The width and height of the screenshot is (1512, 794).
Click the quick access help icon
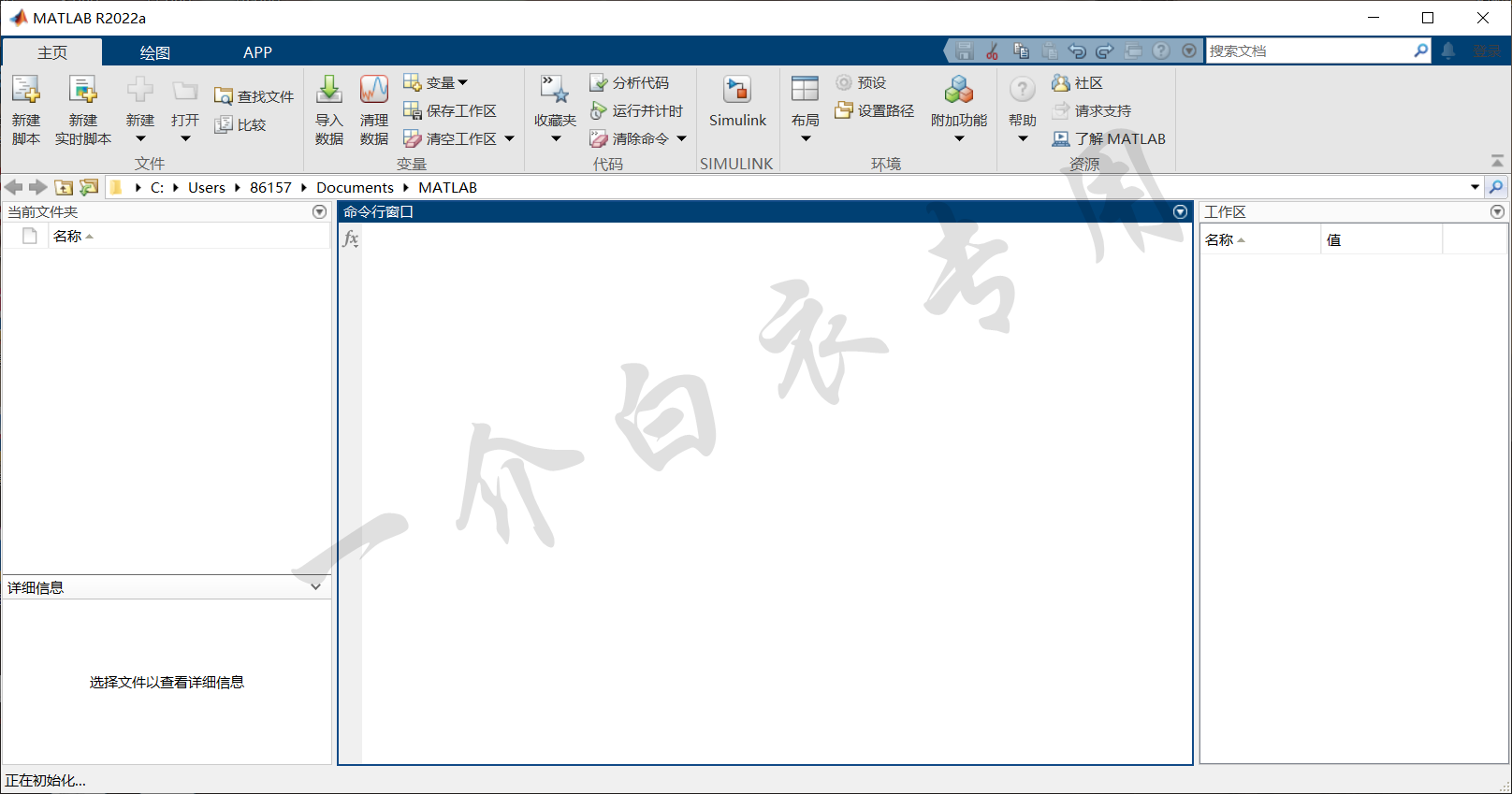click(x=1161, y=51)
